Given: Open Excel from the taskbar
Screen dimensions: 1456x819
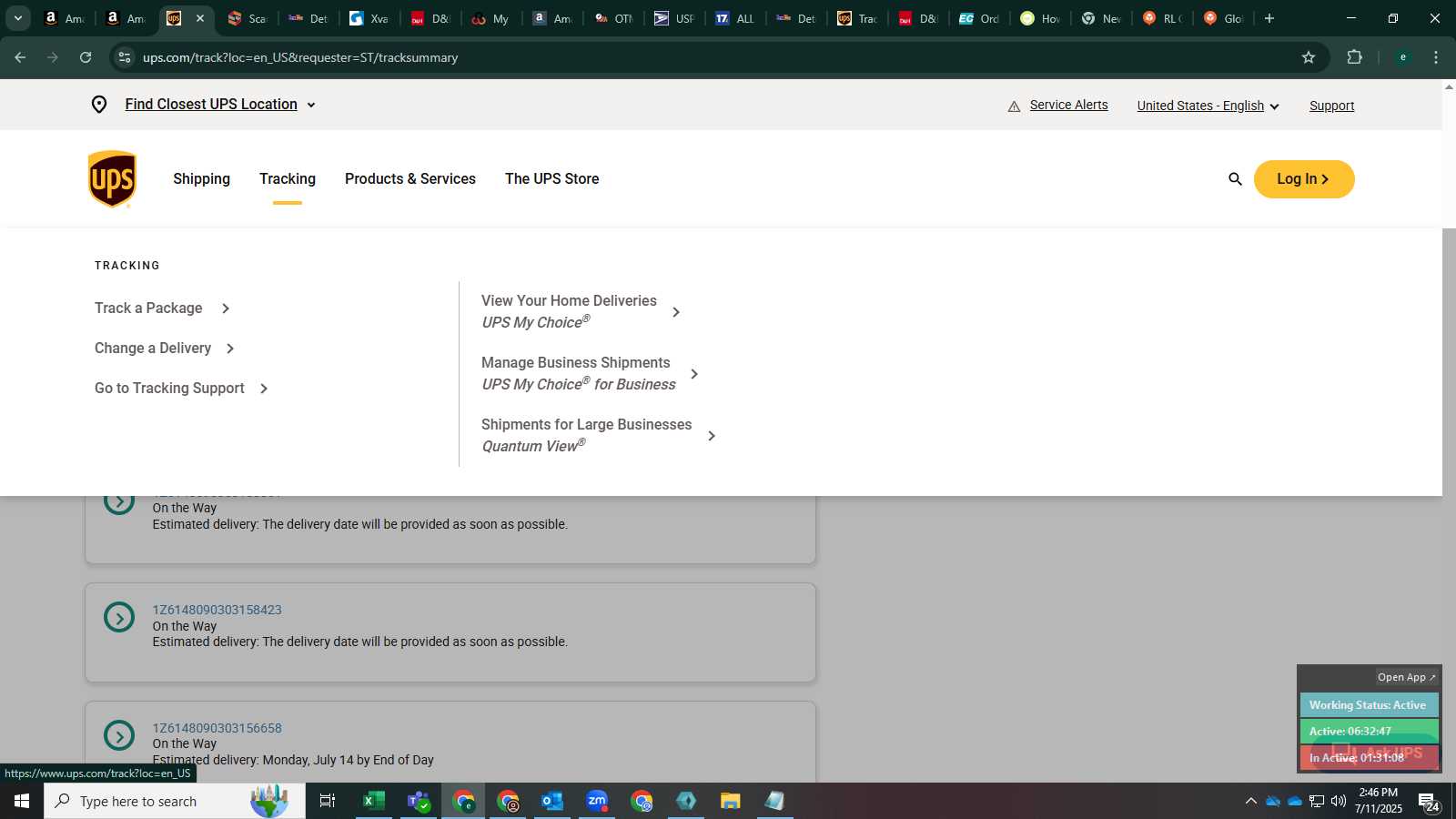Looking at the screenshot, I should point(373,801).
